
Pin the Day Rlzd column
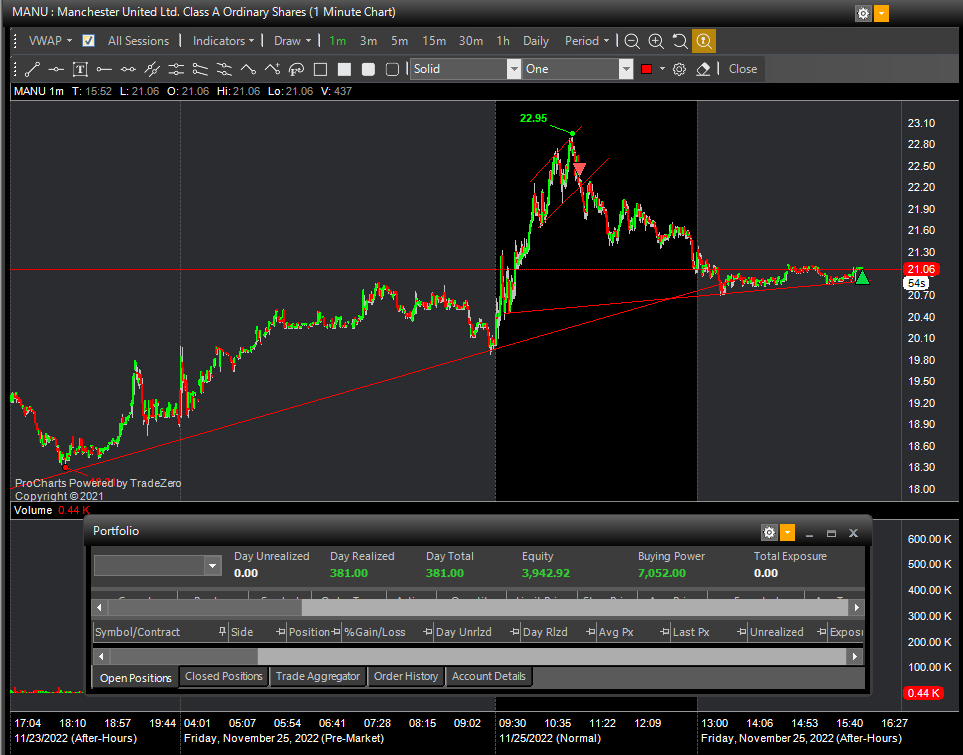pyautogui.click(x=591, y=632)
